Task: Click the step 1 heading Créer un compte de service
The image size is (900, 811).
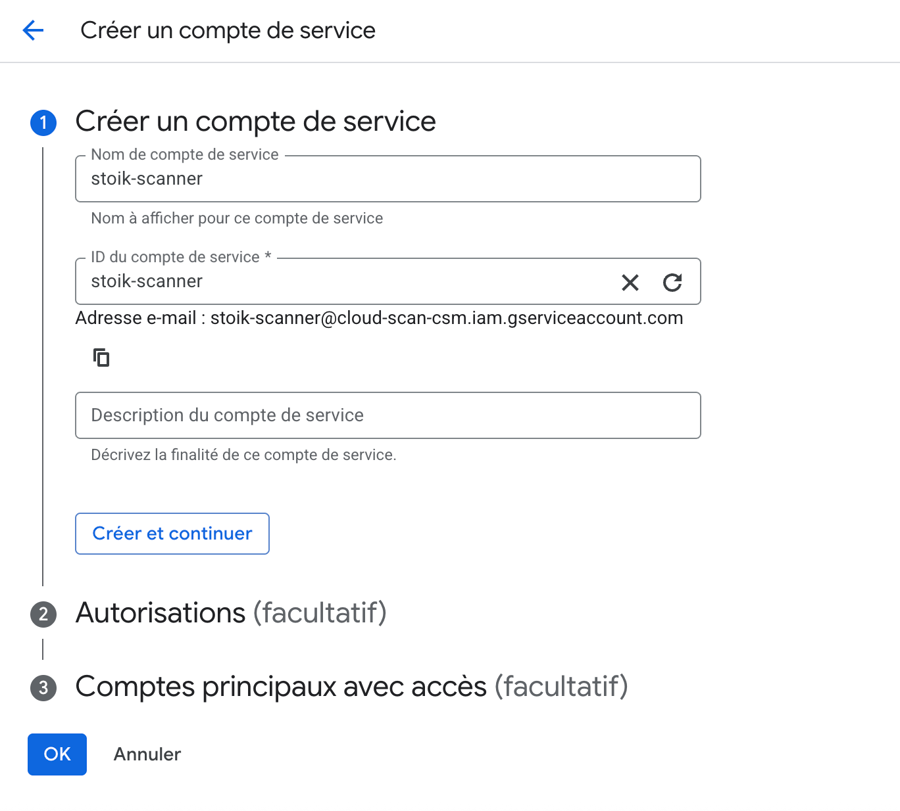Action: tap(255, 122)
